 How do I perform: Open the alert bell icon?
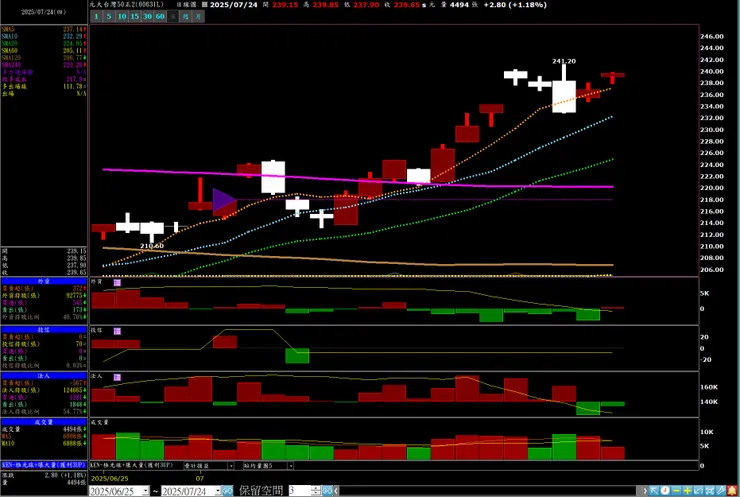732,491
